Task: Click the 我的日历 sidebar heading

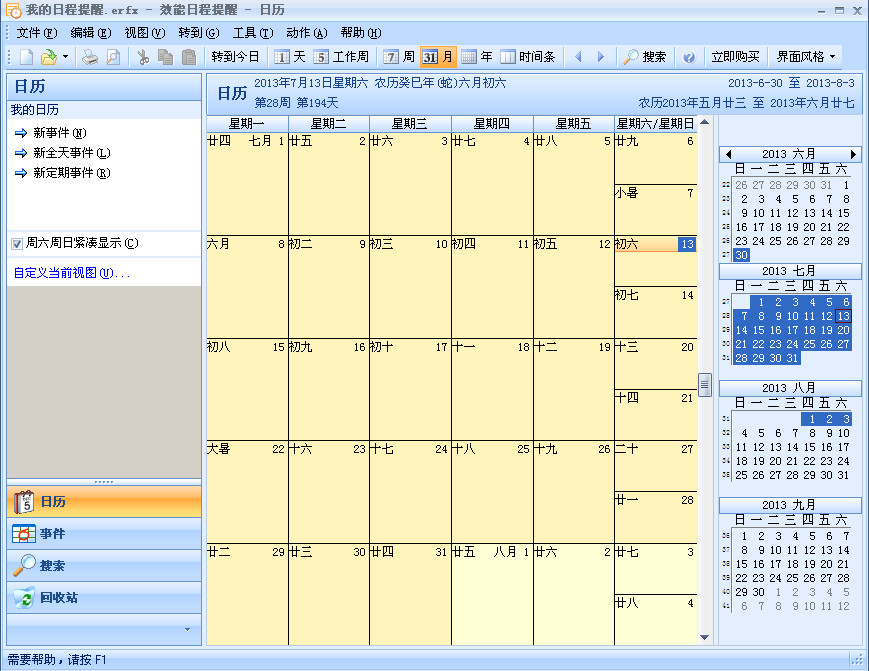Action: point(35,110)
